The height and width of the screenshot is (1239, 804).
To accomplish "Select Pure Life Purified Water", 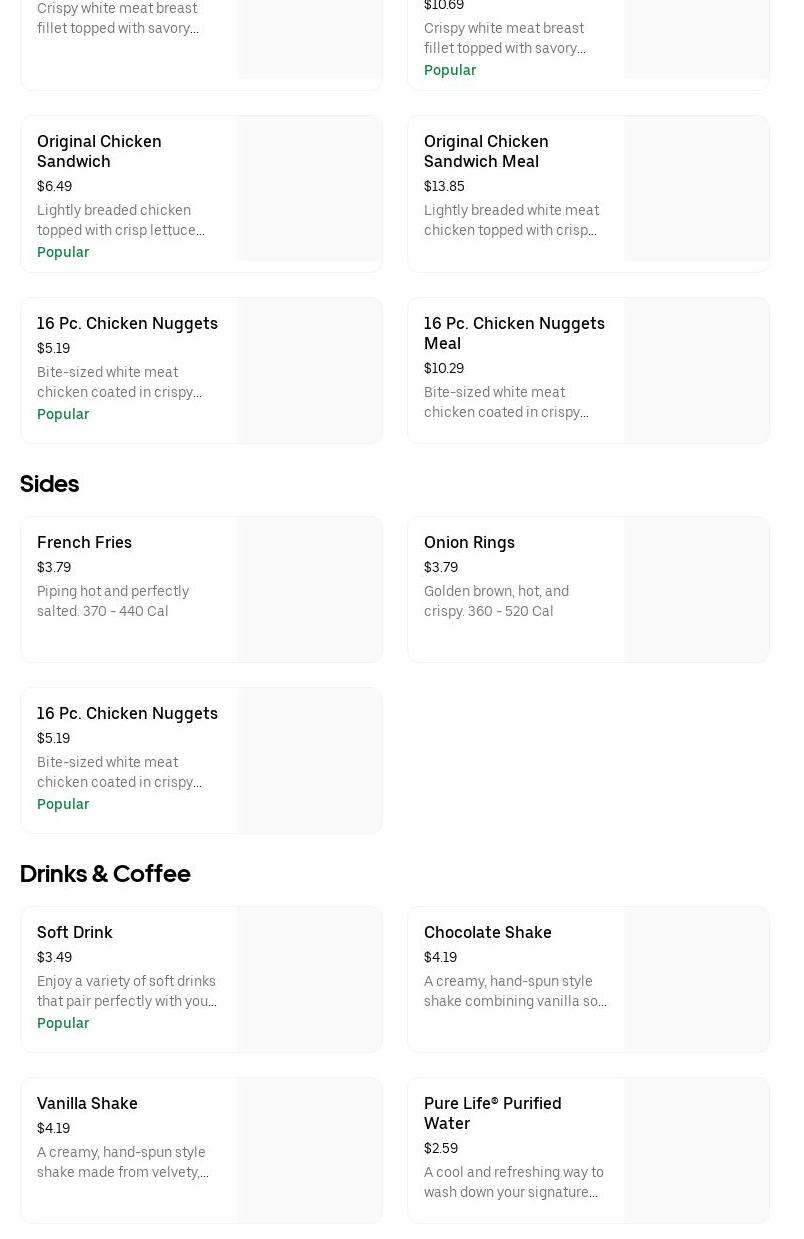I will click(x=492, y=1113).
